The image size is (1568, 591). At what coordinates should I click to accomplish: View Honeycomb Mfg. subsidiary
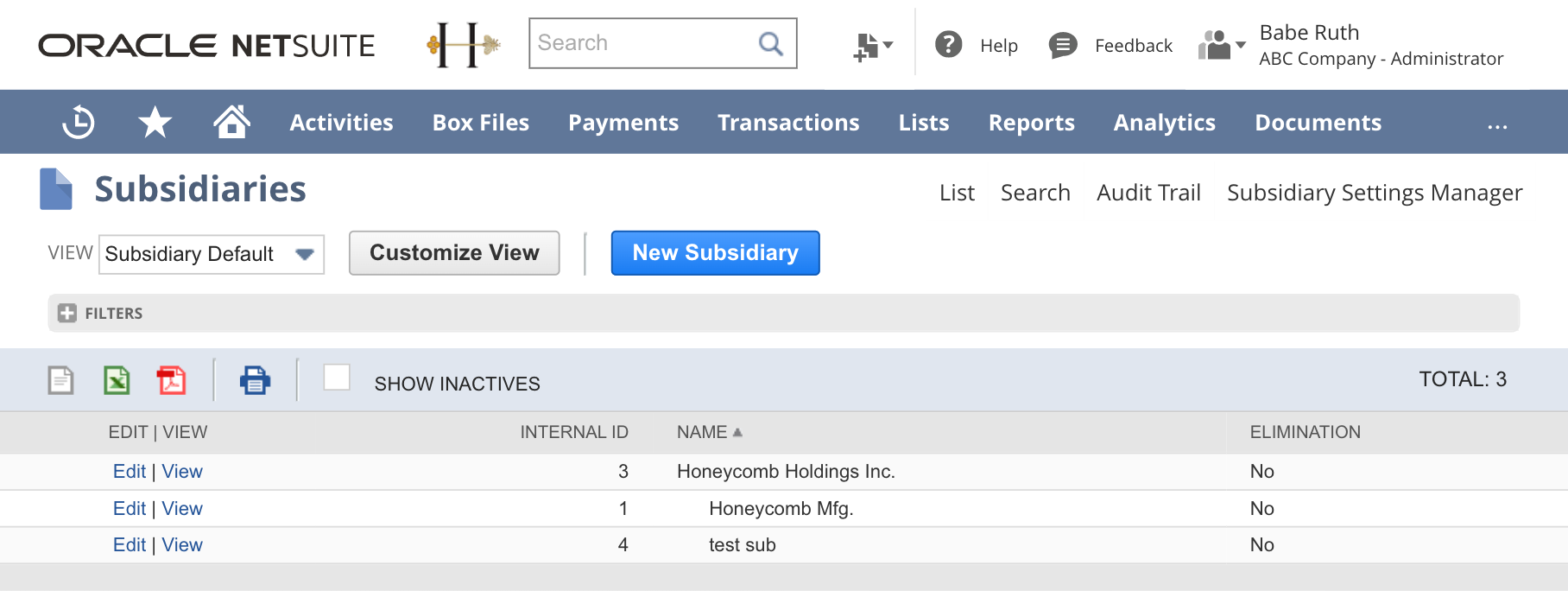point(182,509)
